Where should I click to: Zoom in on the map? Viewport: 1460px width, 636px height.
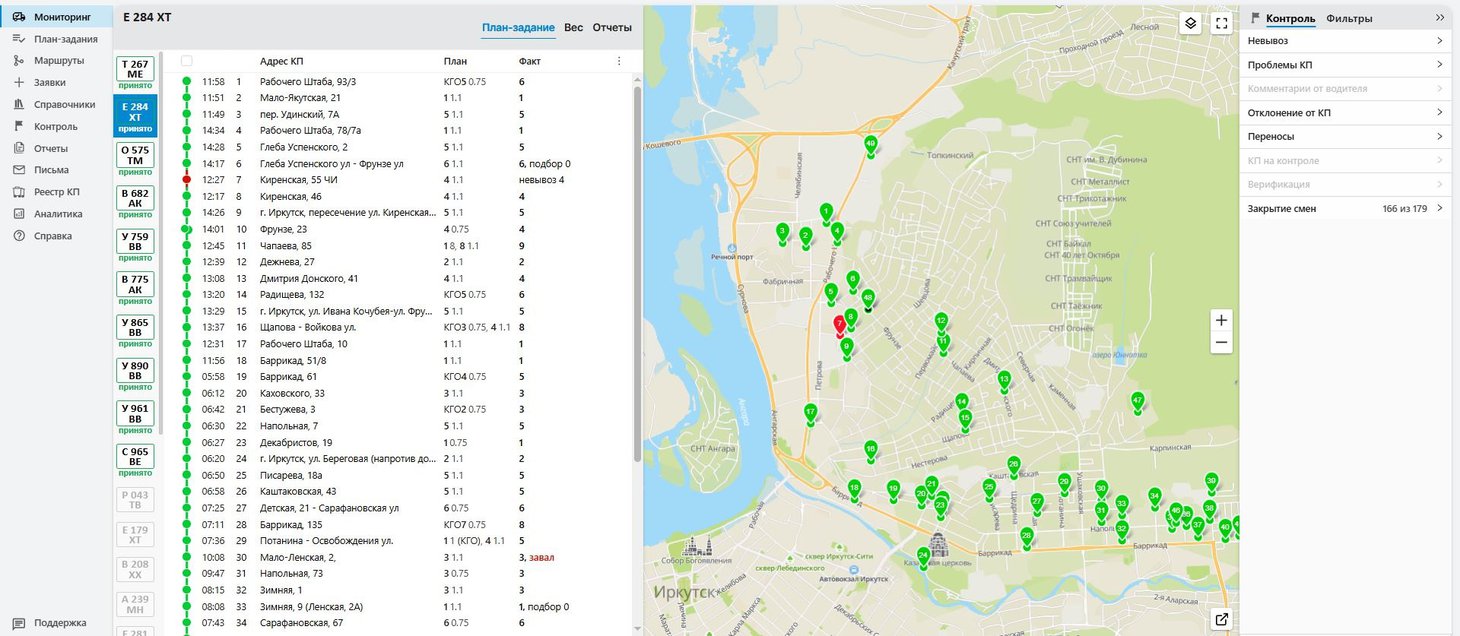tap(1221, 320)
